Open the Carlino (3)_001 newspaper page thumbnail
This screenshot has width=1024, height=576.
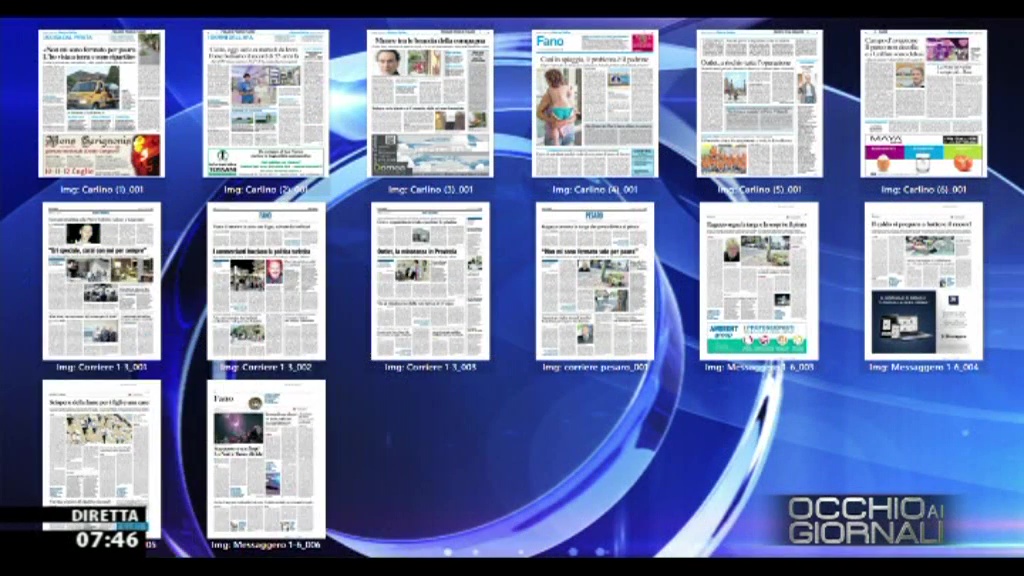coord(430,103)
